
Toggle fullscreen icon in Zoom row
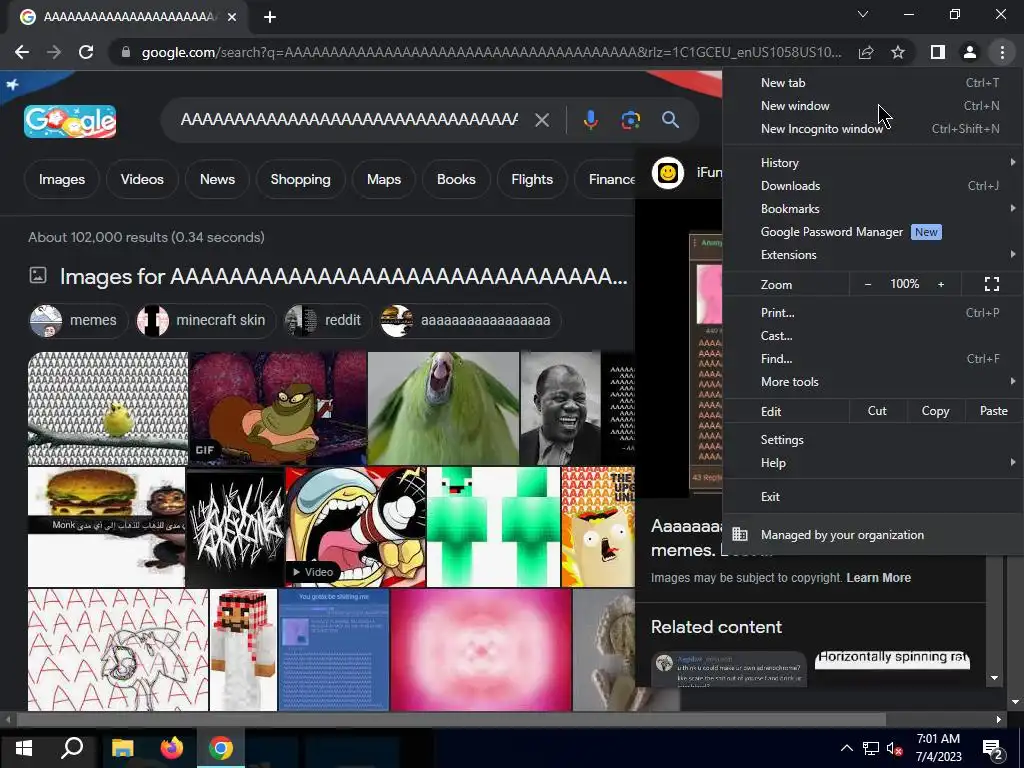[992, 284]
